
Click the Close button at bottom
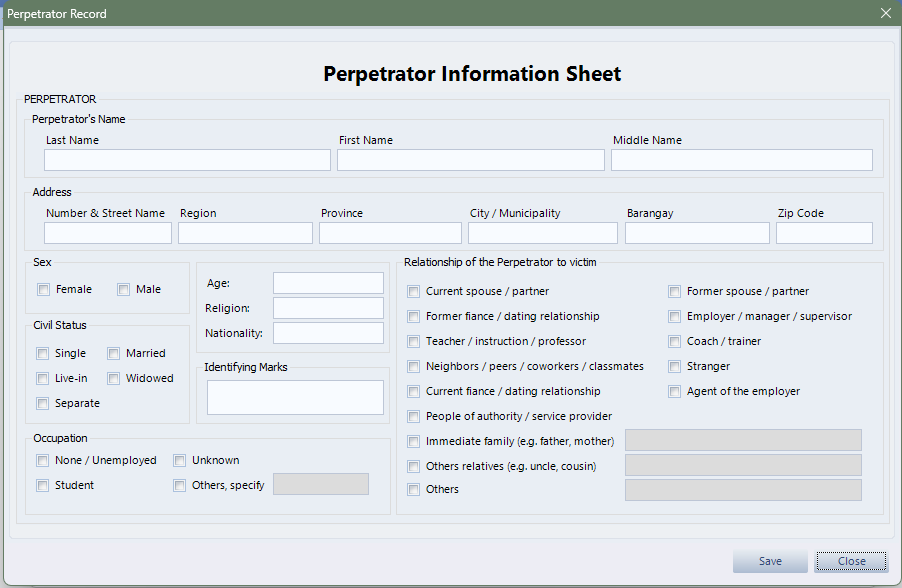(851, 561)
